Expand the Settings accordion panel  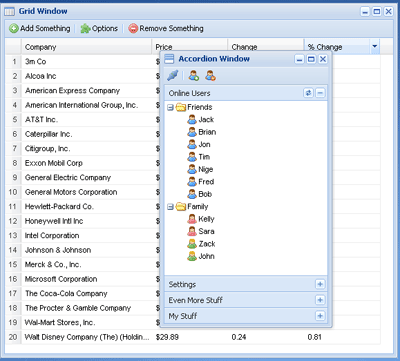(320, 284)
